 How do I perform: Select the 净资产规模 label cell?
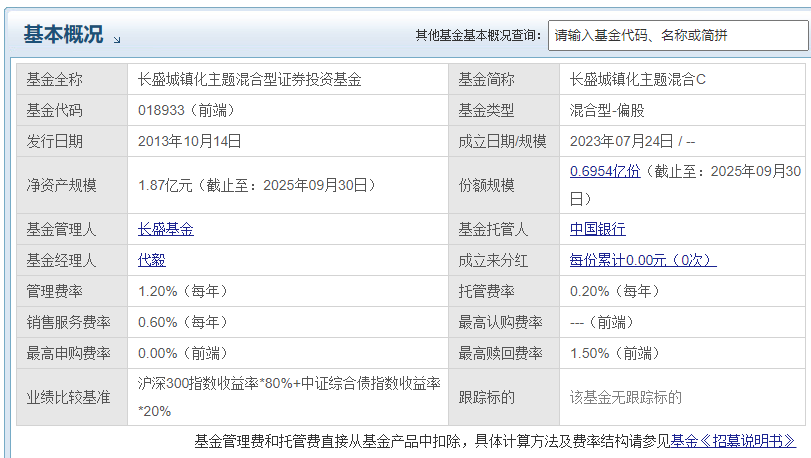[72, 185]
